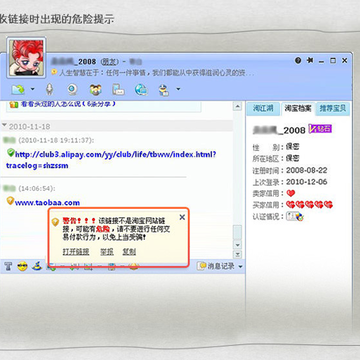This screenshot has width=360, height=360.
Task: Click the mobile message icon in the toolbar
Action: tap(118, 89)
